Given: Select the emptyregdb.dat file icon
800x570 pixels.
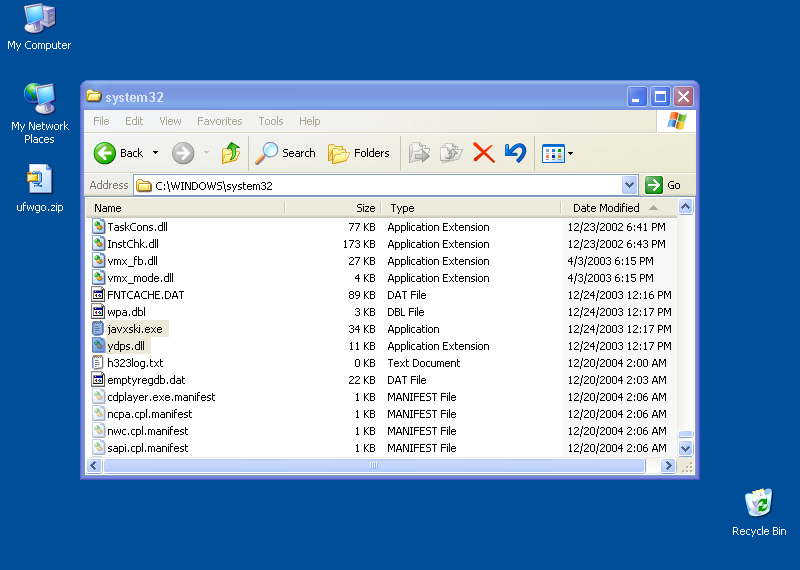Looking at the screenshot, I should click(x=98, y=380).
